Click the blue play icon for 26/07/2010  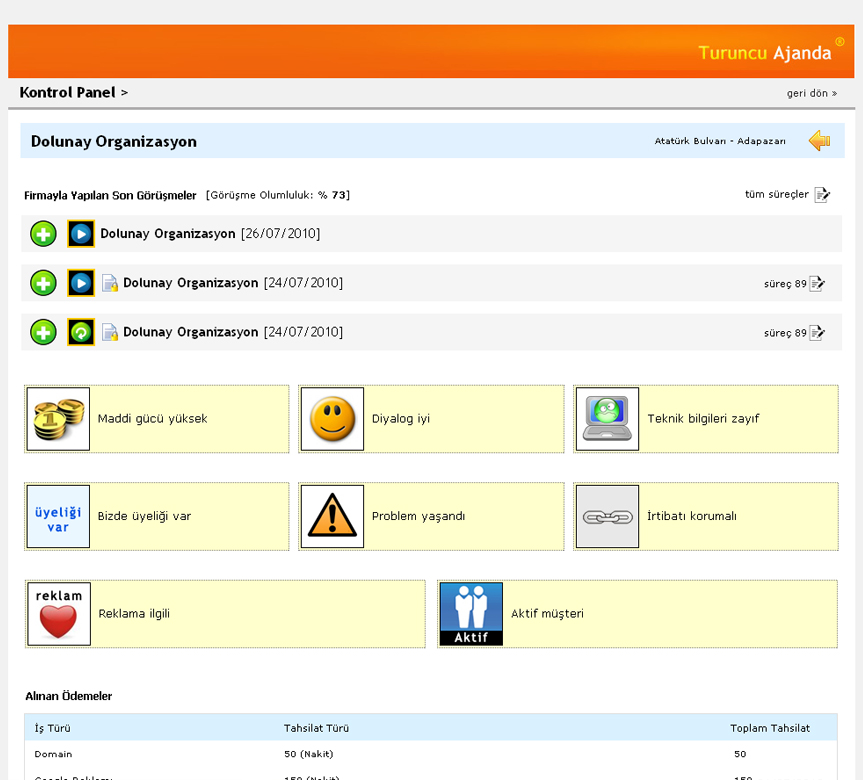[81, 234]
